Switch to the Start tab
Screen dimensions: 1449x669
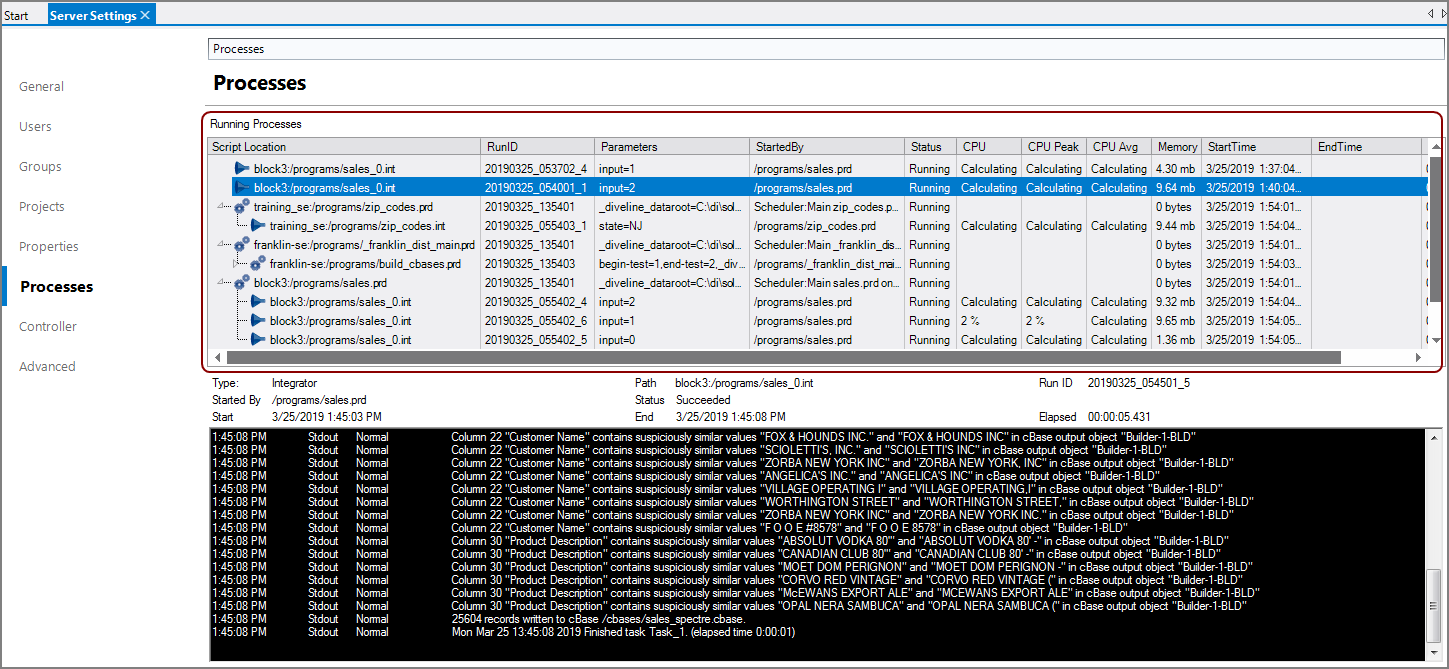pos(18,13)
